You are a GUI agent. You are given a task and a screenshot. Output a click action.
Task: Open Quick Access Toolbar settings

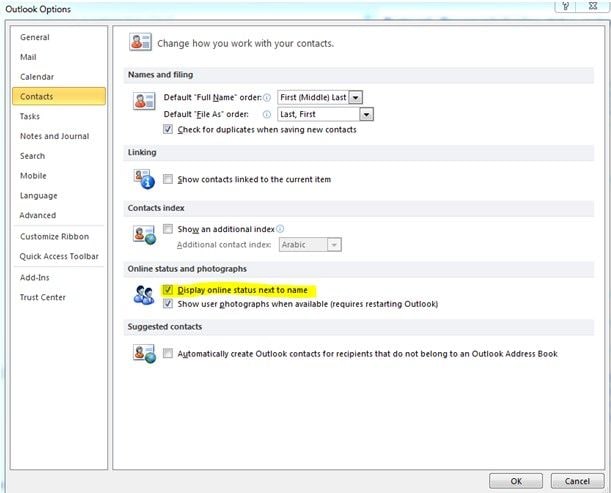tap(59, 256)
